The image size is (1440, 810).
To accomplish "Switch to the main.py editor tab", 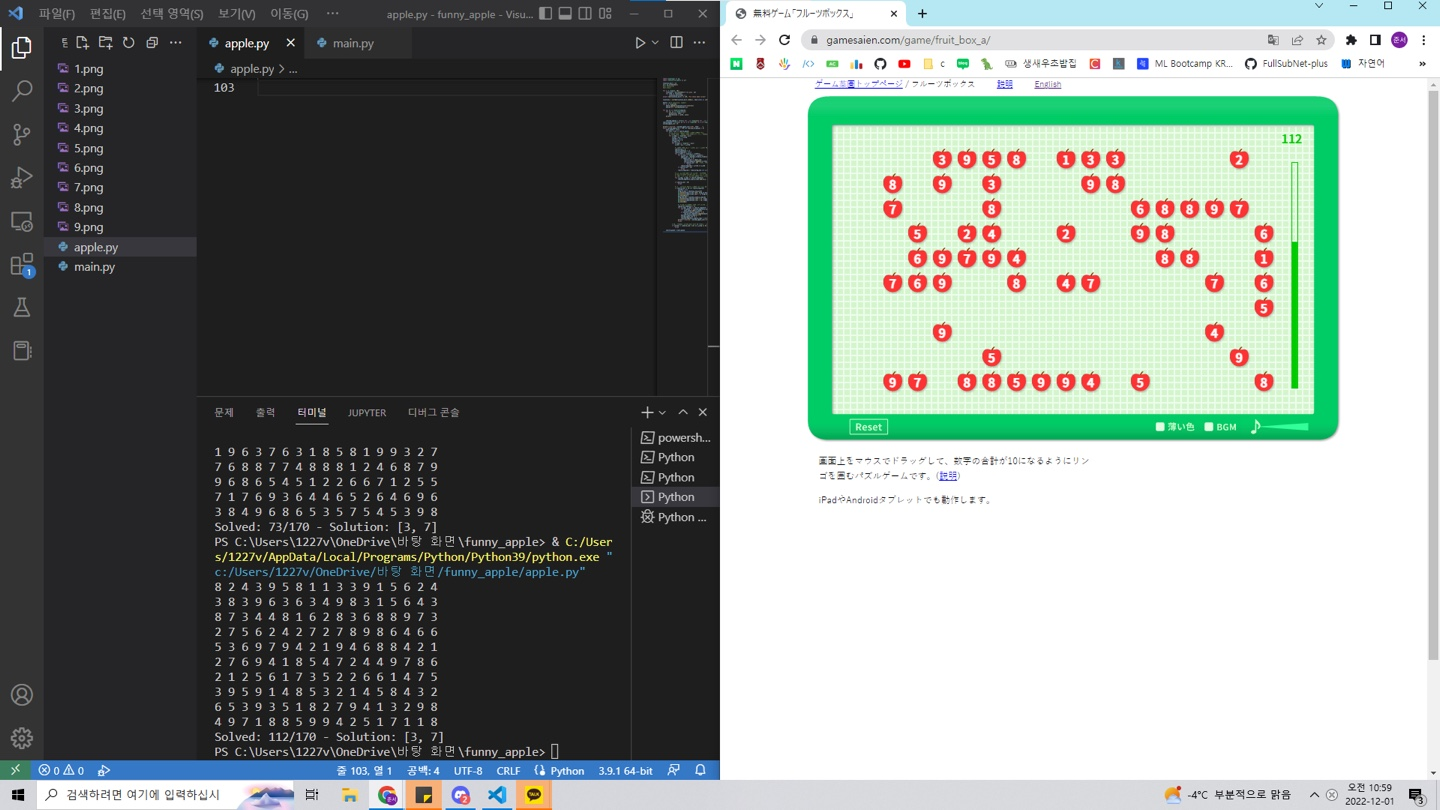I will tap(353, 43).
